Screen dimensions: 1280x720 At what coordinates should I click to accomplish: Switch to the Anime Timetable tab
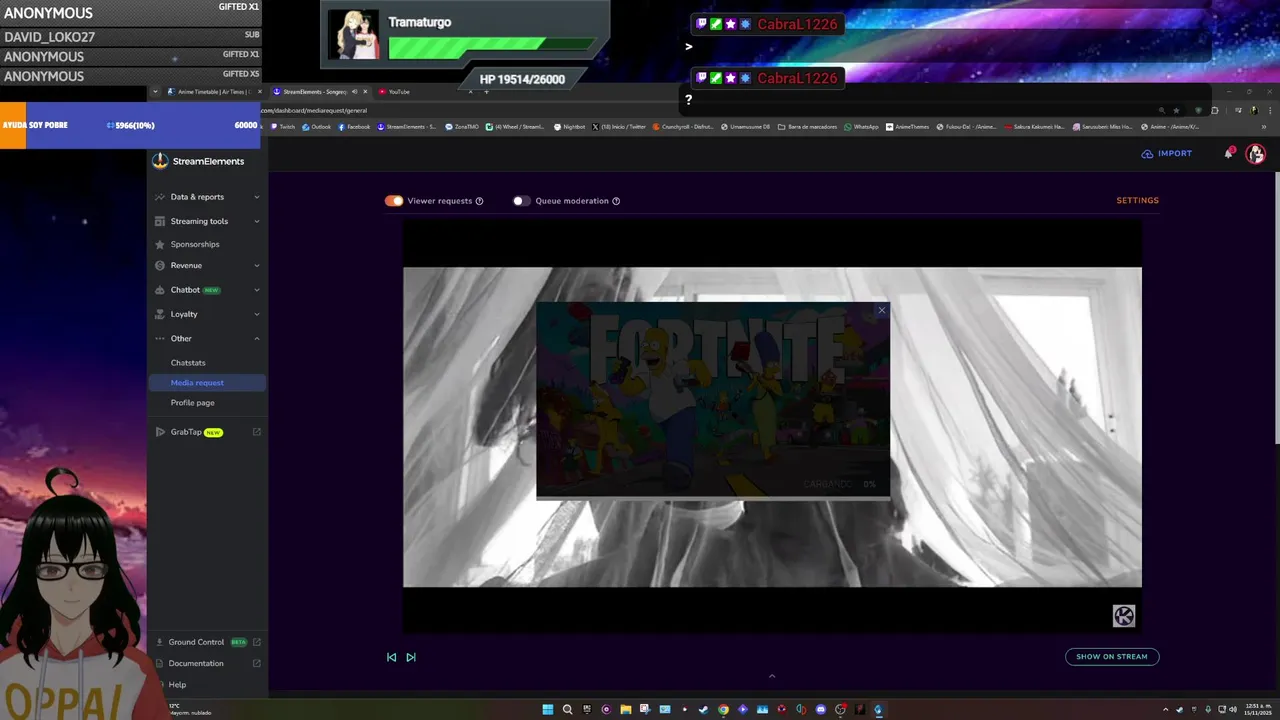coord(213,92)
